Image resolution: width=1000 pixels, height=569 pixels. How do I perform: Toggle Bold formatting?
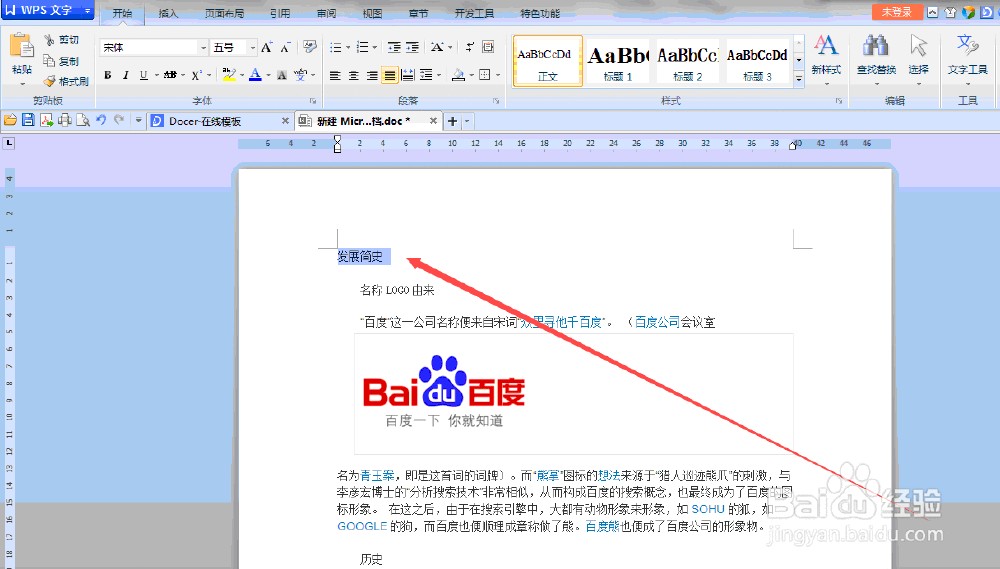tap(108, 75)
